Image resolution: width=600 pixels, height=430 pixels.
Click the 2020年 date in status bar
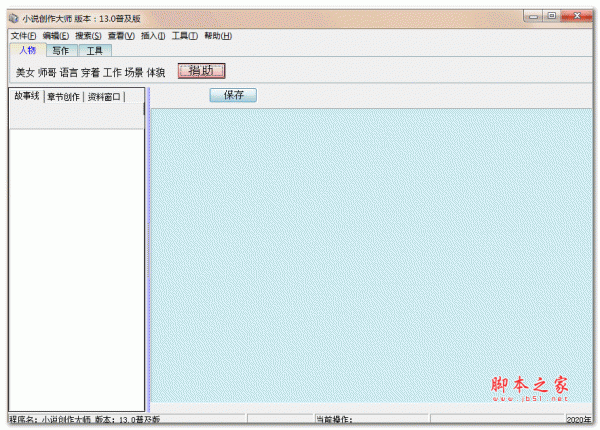[x=579, y=420]
